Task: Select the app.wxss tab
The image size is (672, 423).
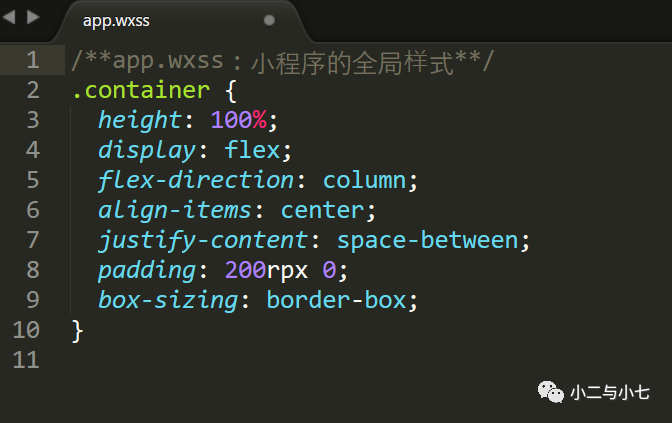Action: [116, 21]
